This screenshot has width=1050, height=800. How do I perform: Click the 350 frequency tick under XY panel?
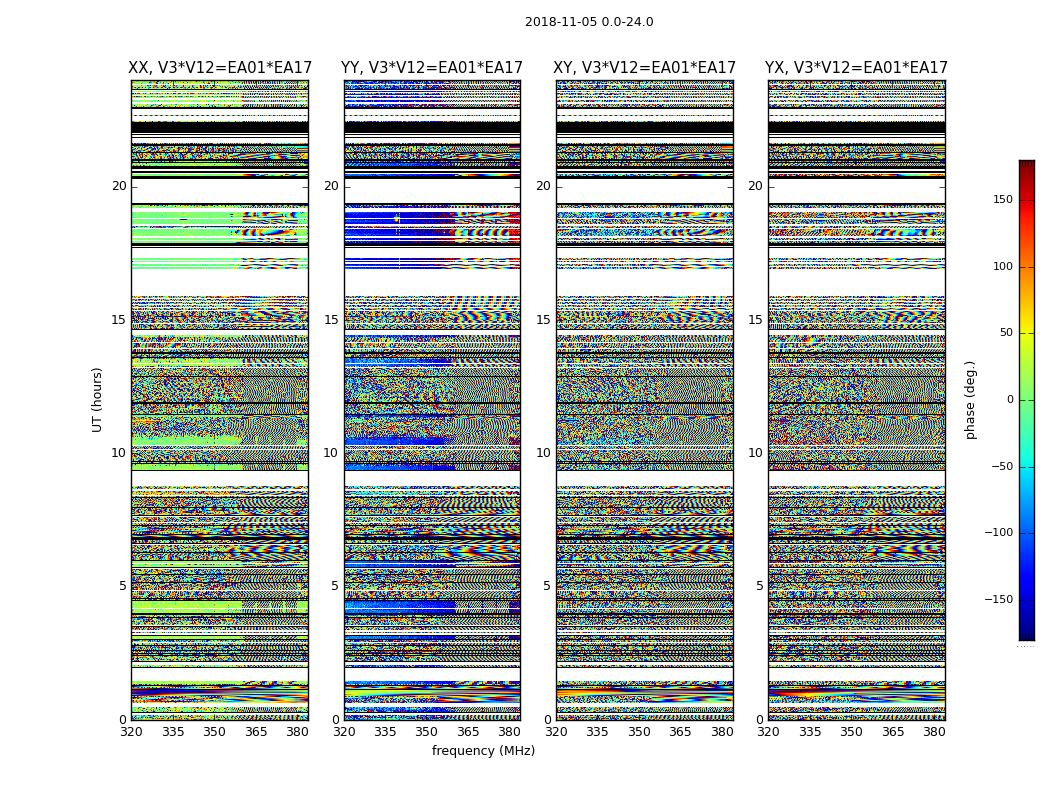click(x=639, y=732)
